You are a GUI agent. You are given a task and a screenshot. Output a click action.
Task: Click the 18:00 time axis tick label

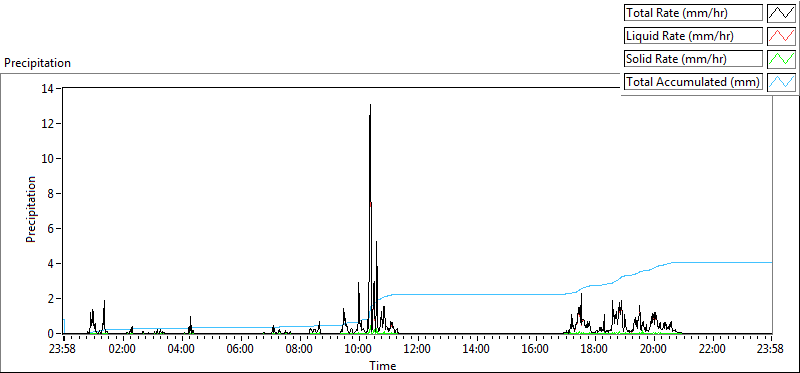[x=595, y=350]
